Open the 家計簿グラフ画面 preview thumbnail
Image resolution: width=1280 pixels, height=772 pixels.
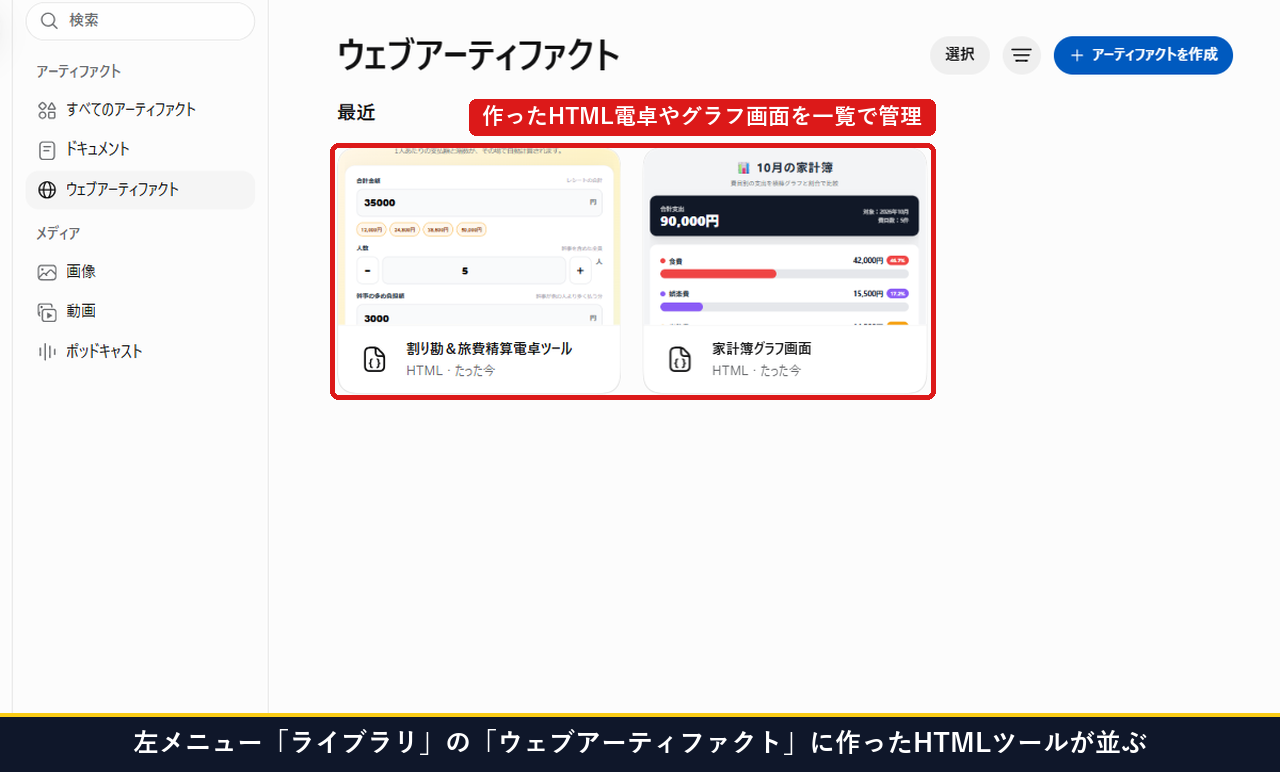pos(785,236)
